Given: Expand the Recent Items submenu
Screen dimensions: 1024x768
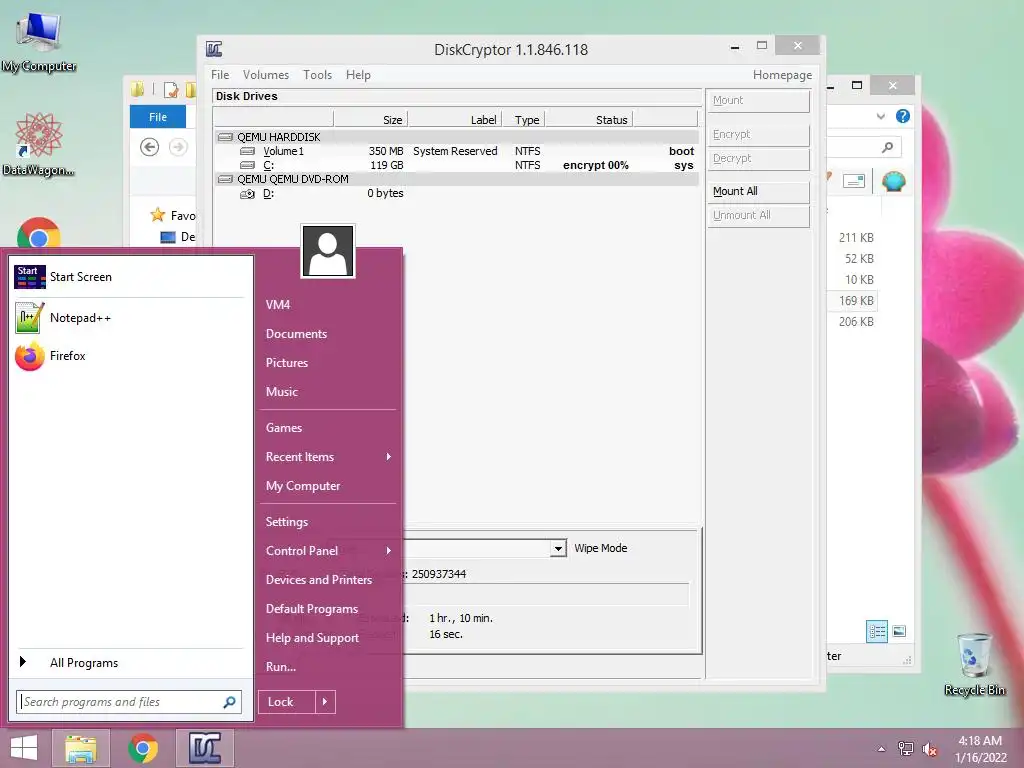Looking at the screenshot, I should (x=389, y=456).
